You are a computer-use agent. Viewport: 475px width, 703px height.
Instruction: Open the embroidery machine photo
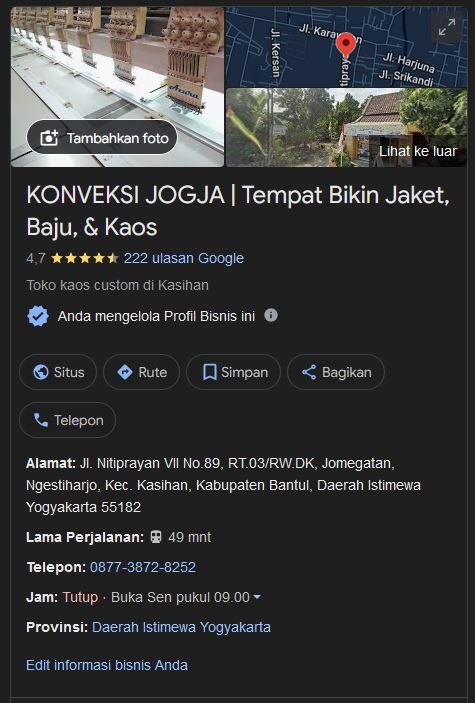point(118,87)
